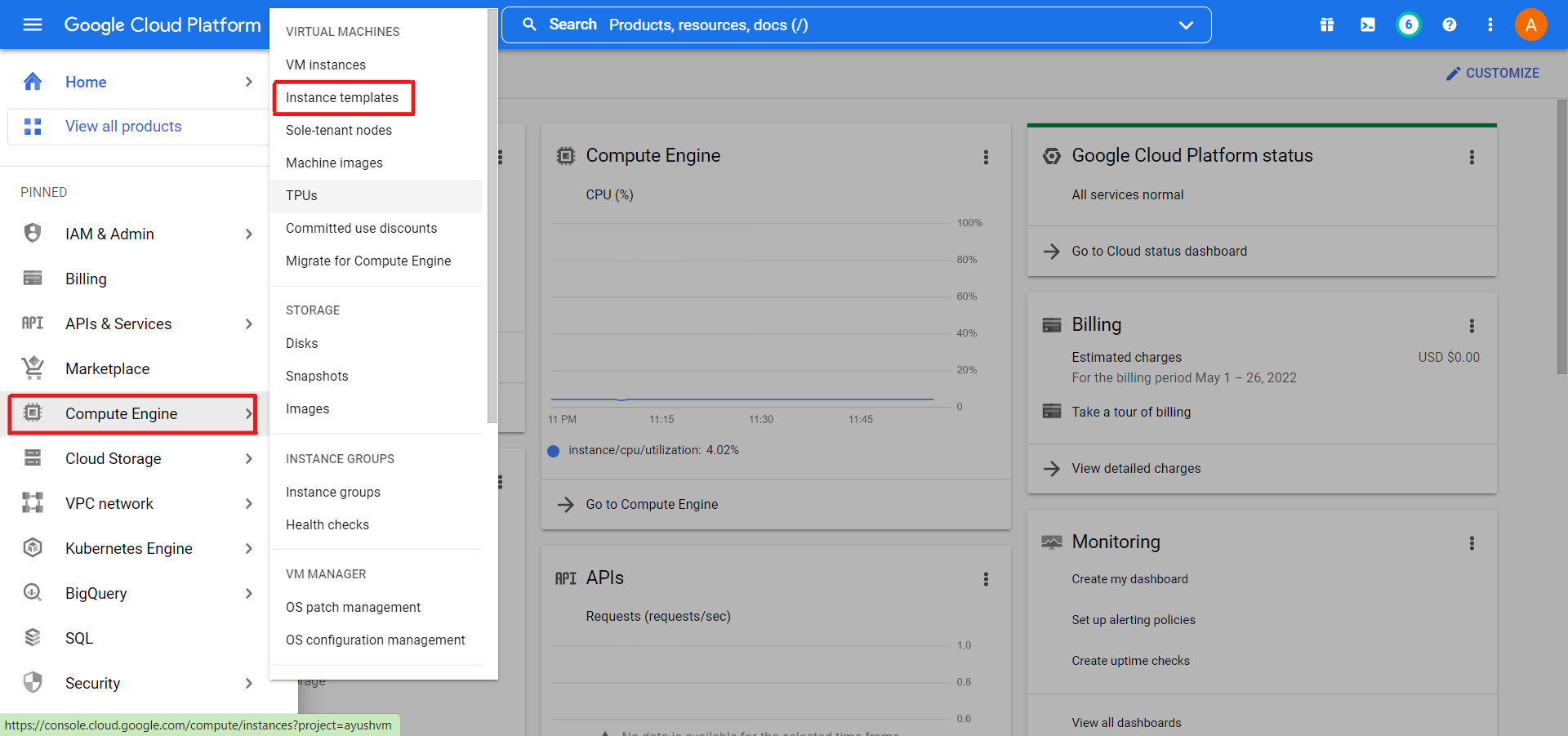Open Billing card three-dot menu
Image resolution: width=1568 pixels, height=736 pixels.
1472,326
